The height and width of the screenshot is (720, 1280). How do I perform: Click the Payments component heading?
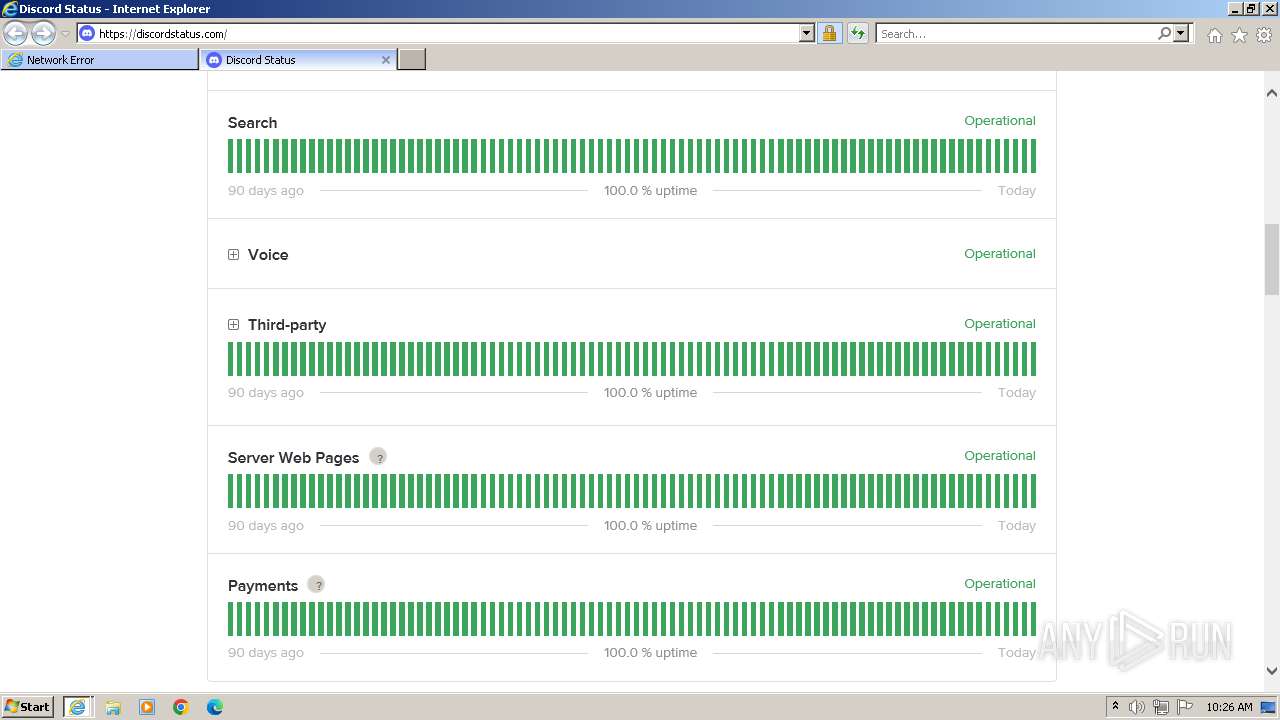click(x=263, y=586)
